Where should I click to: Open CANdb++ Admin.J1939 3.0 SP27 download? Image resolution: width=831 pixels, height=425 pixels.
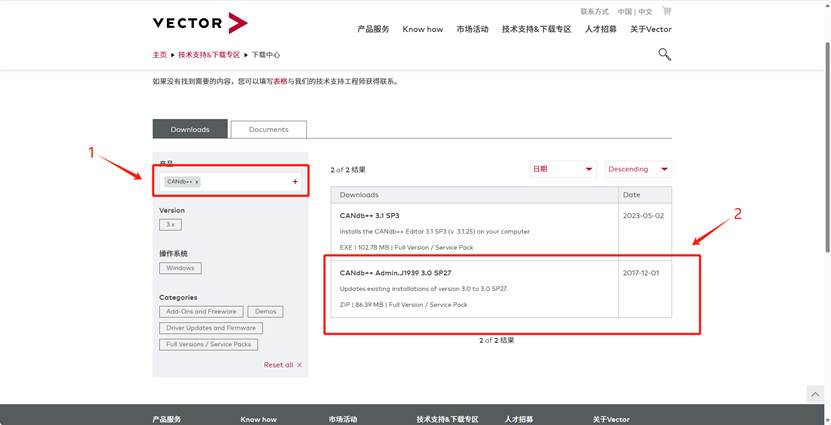point(395,273)
